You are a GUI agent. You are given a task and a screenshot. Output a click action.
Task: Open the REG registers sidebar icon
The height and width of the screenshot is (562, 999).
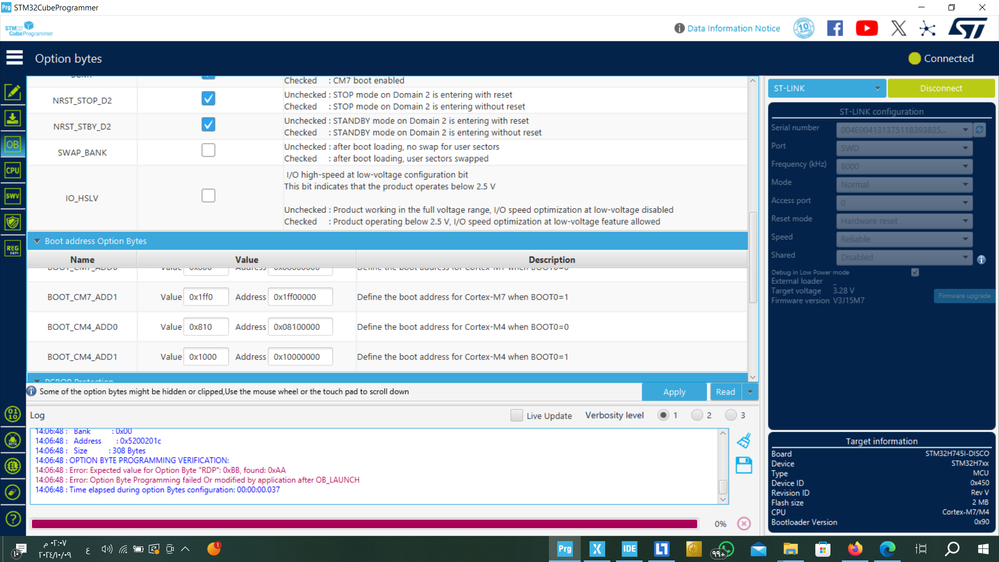click(x=13, y=249)
